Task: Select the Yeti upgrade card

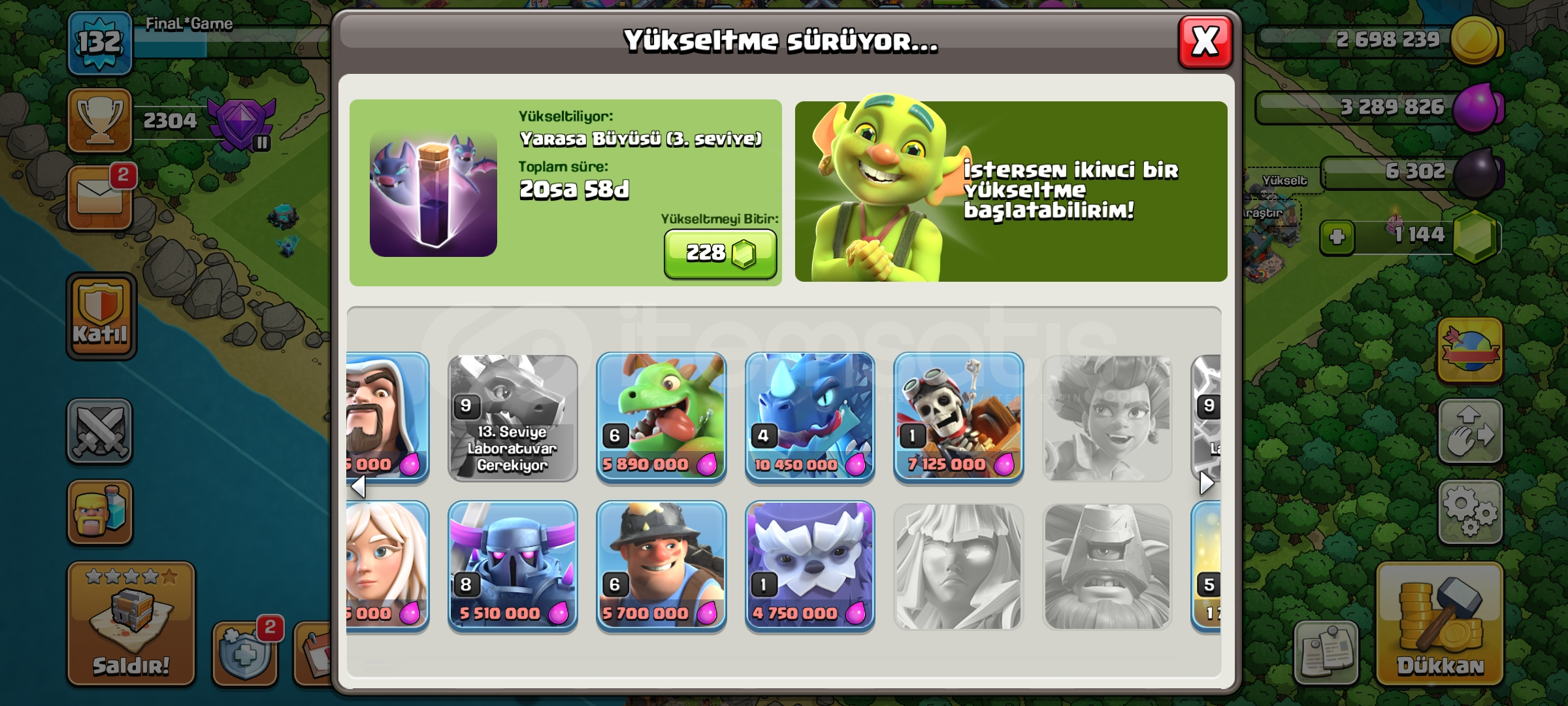Action: coord(809,567)
